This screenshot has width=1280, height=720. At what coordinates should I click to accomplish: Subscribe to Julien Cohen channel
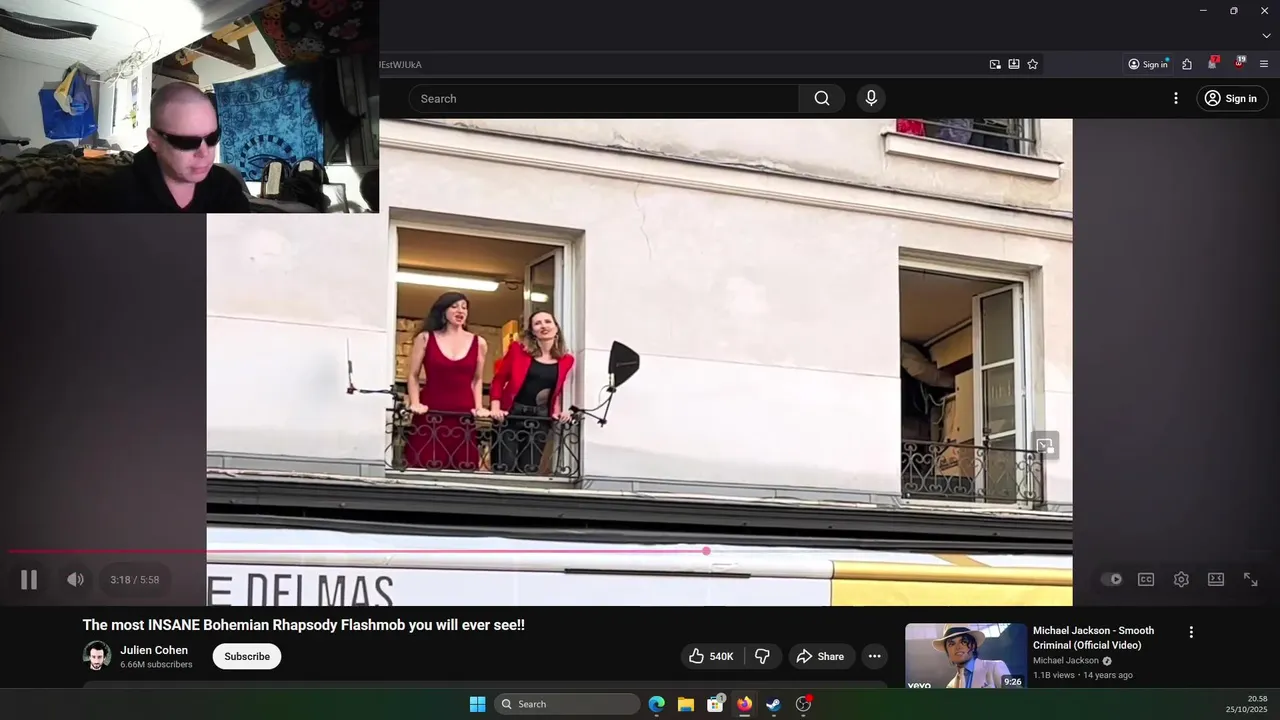(x=247, y=656)
